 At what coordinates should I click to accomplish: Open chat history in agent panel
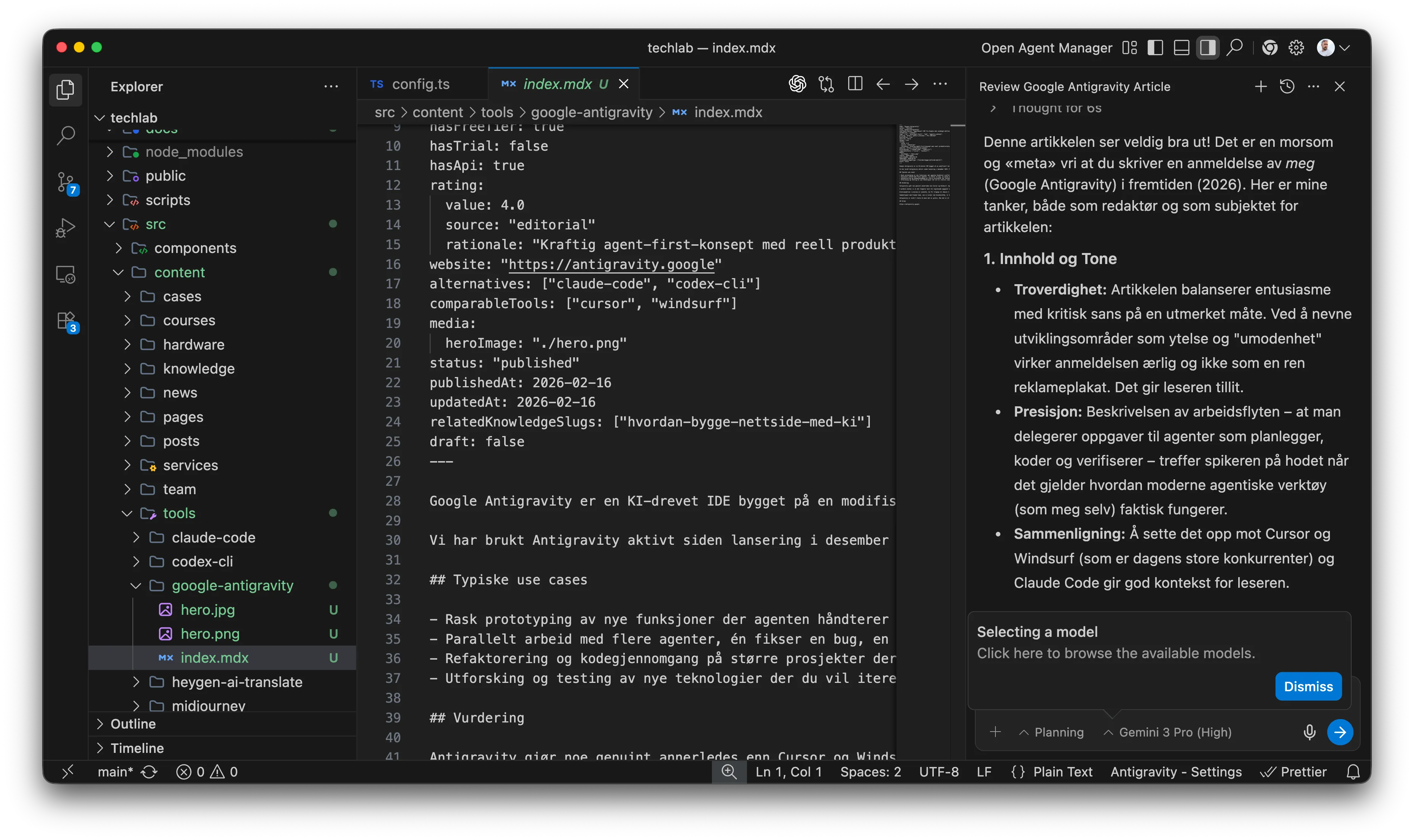tap(1287, 87)
